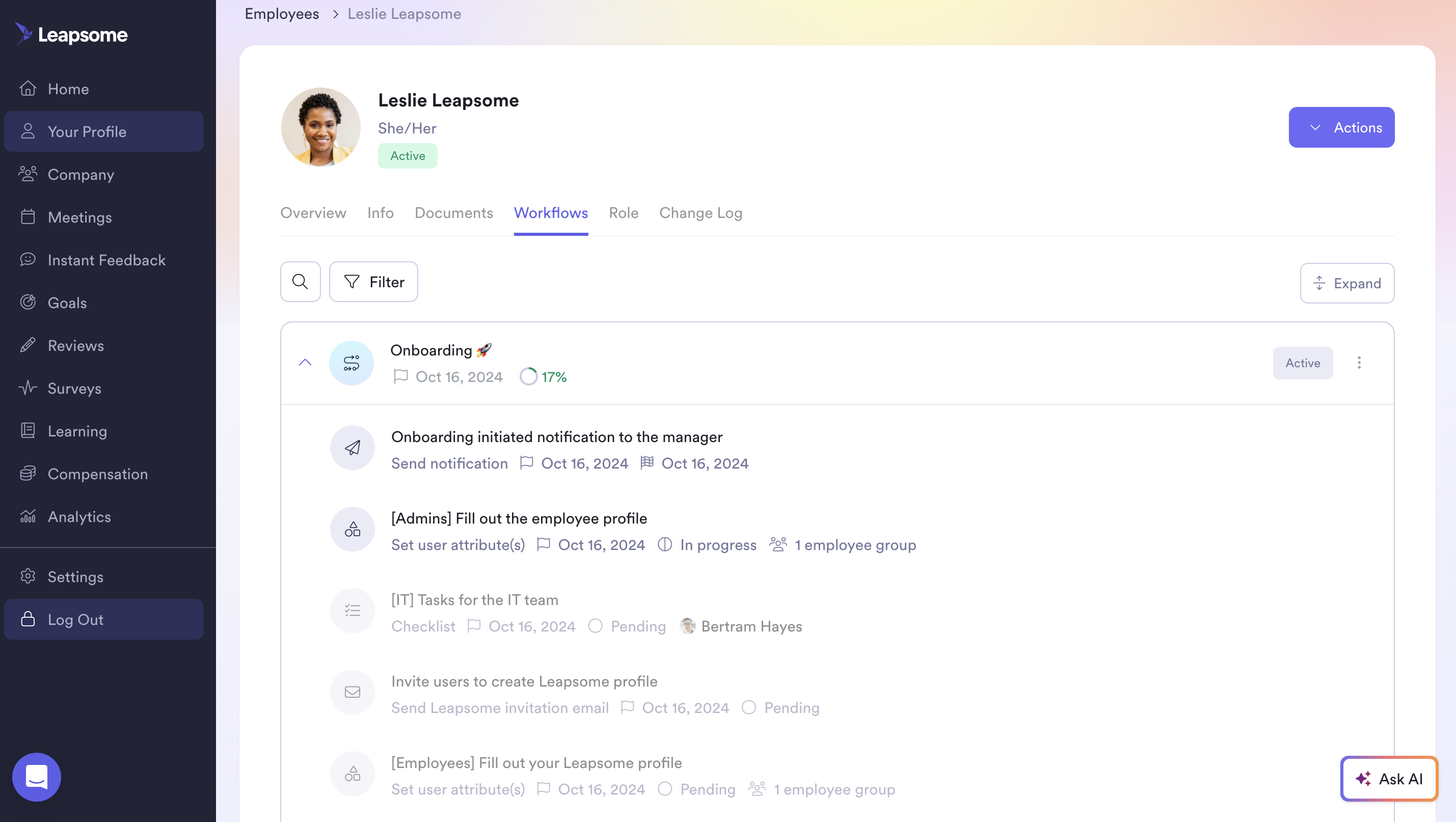Screen dimensions: 1456x822
Task: Click the Send notification action label
Action: [449, 463]
